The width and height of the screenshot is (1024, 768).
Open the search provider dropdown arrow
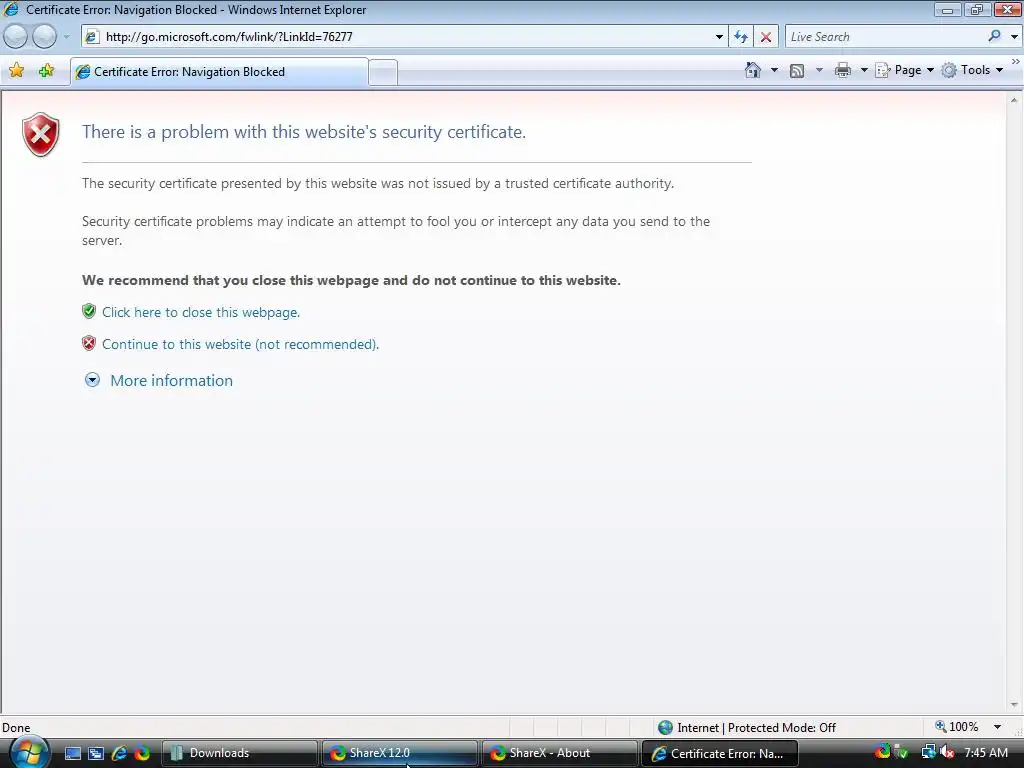point(1014,37)
